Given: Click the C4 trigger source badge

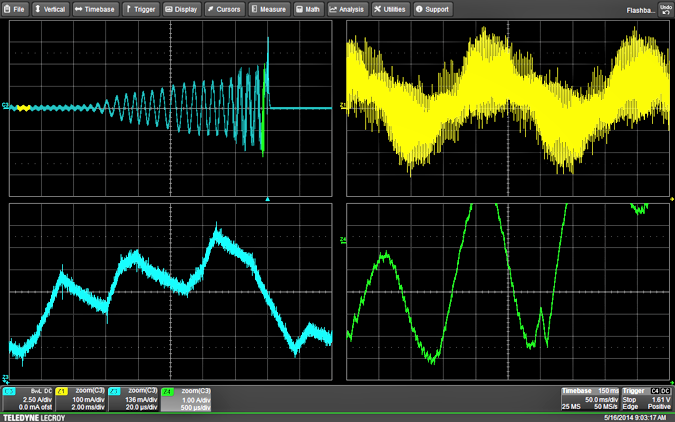Looking at the screenshot, I should [x=655, y=391].
